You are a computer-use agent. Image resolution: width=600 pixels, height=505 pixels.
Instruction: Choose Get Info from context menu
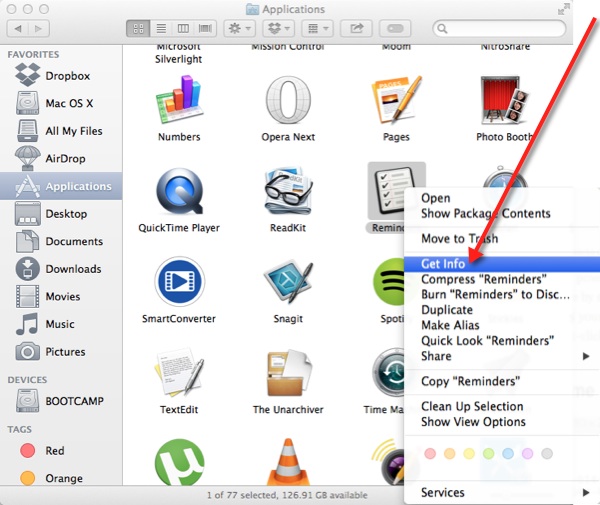[x=502, y=264]
